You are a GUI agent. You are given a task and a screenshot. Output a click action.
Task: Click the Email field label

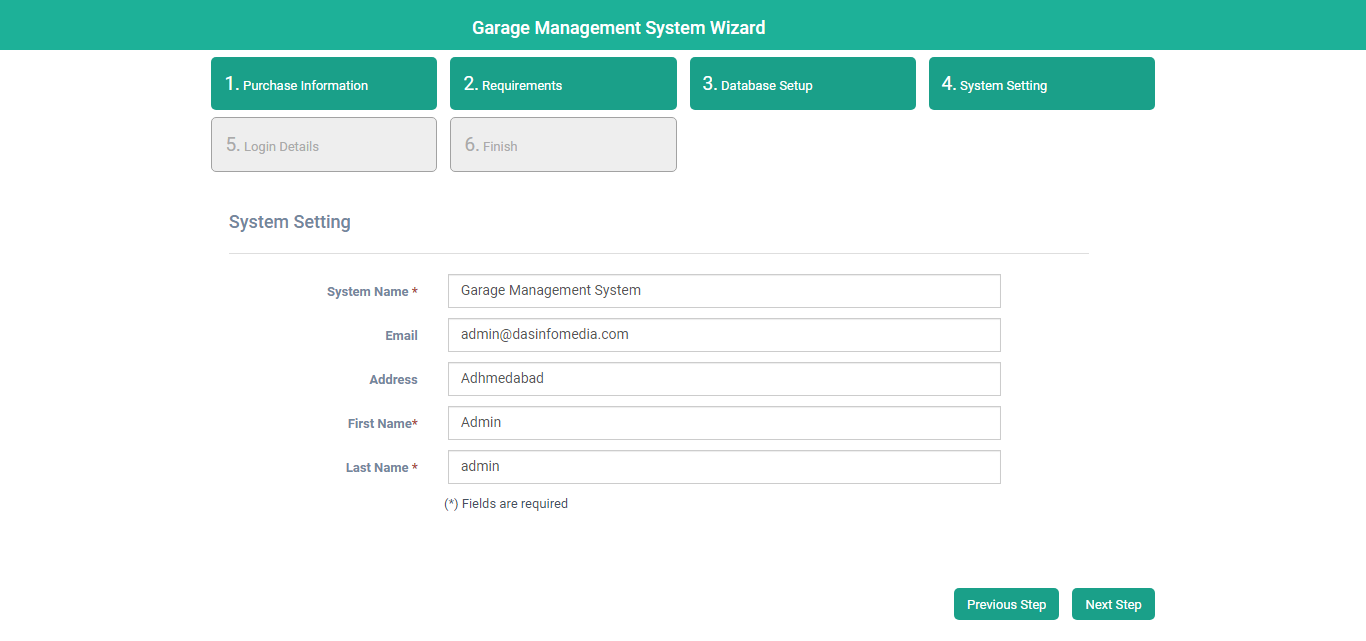tap(401, 336)
